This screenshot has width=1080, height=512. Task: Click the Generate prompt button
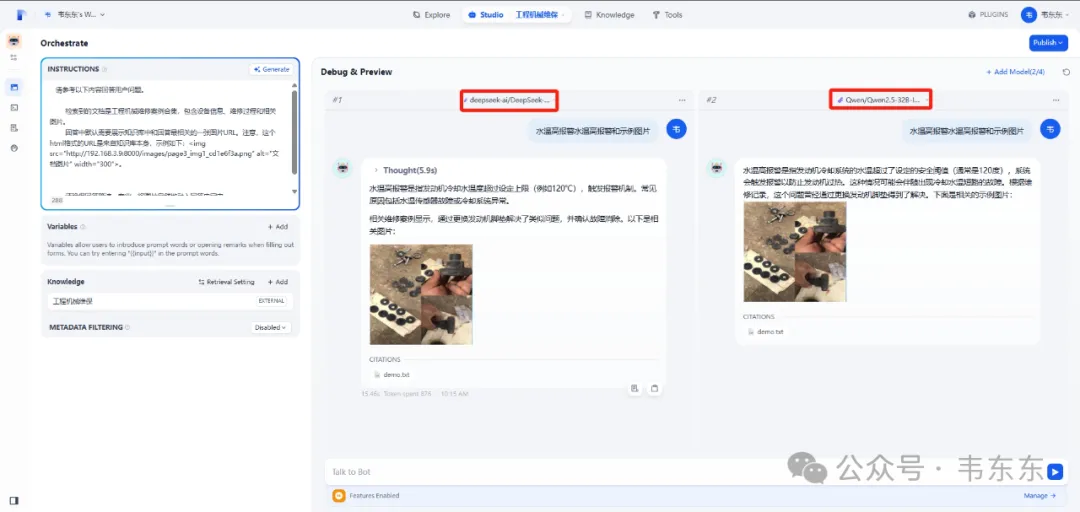[271, 70]
